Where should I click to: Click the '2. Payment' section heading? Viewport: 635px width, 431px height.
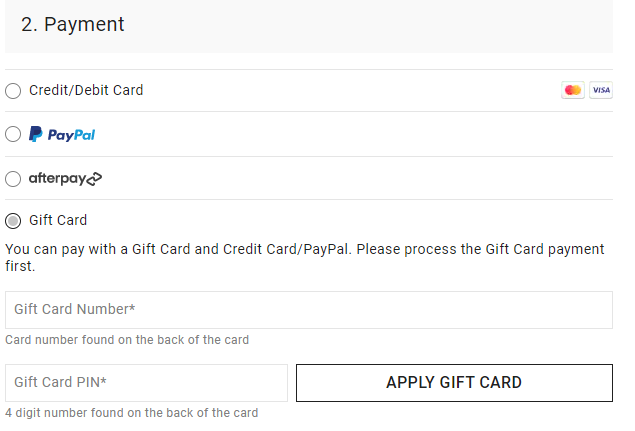coord(73,25)
